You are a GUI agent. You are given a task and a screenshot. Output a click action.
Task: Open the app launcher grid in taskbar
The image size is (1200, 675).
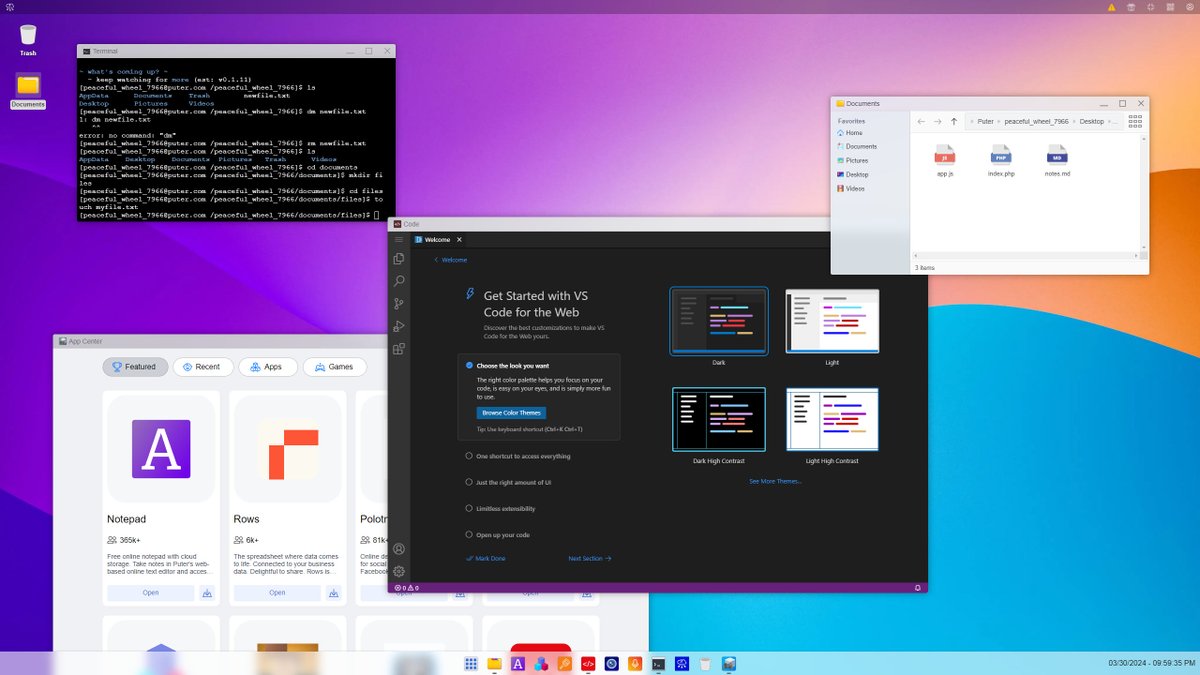471,663
